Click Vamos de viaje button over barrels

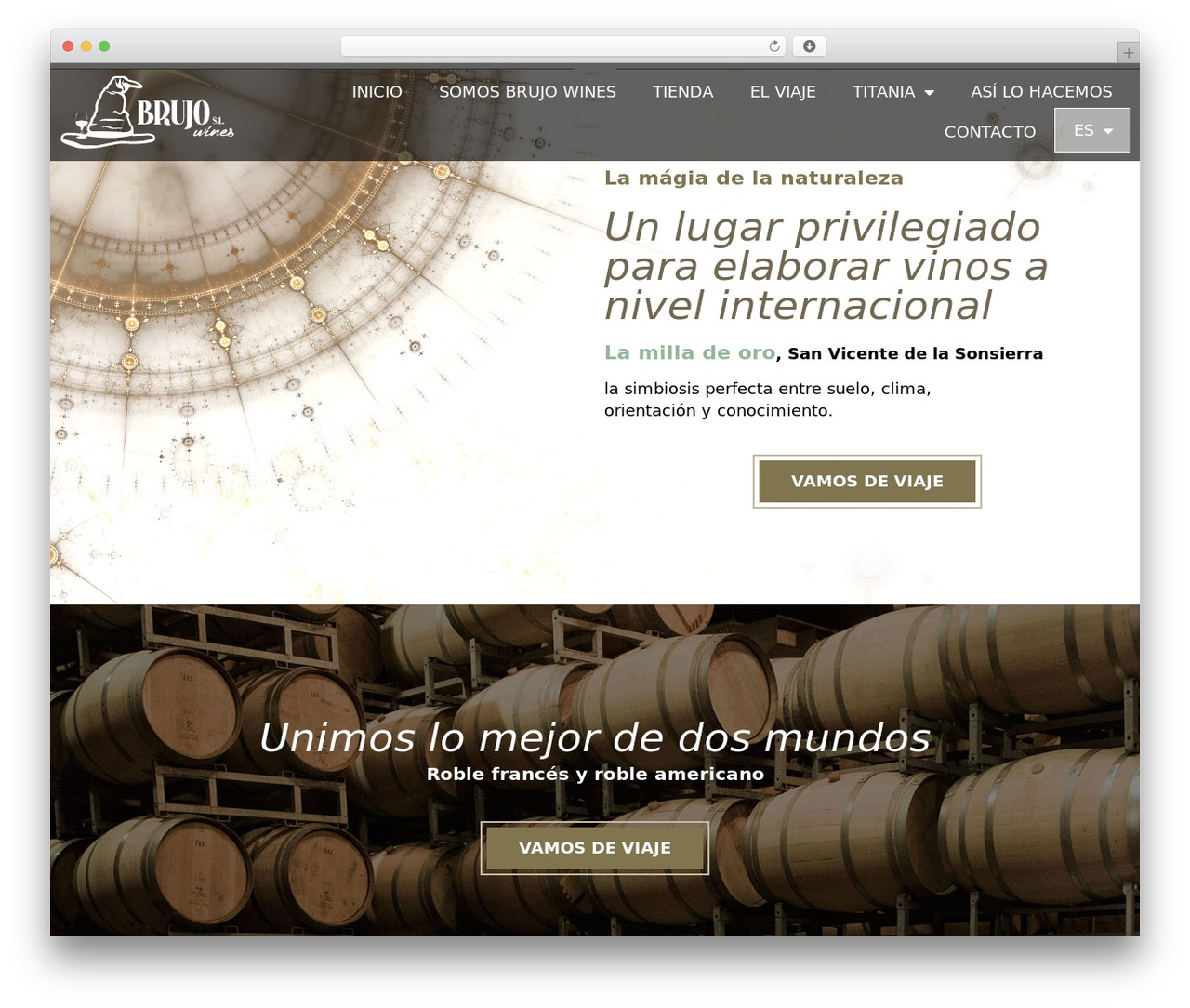[595, 848]
